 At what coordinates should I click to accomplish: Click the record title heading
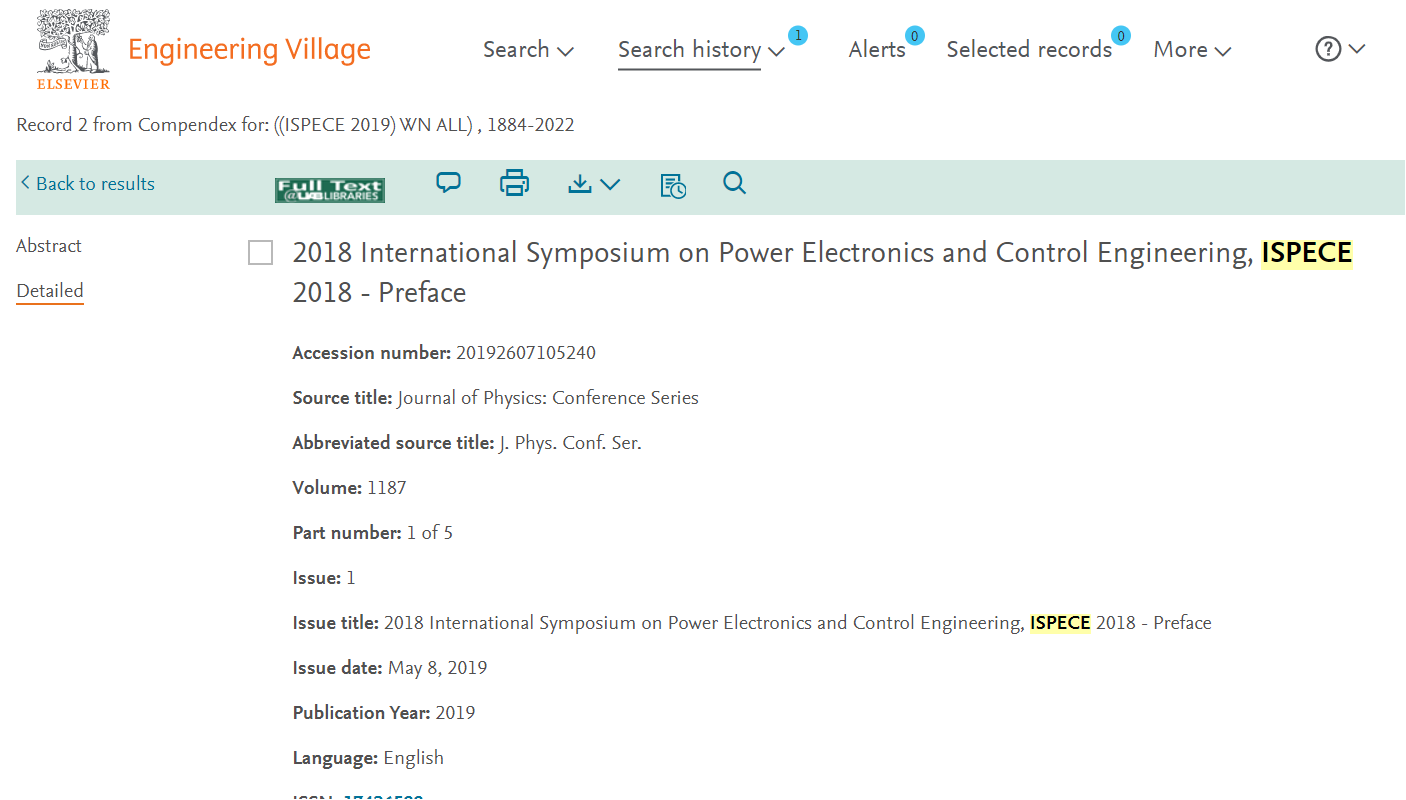pos(822,273)
